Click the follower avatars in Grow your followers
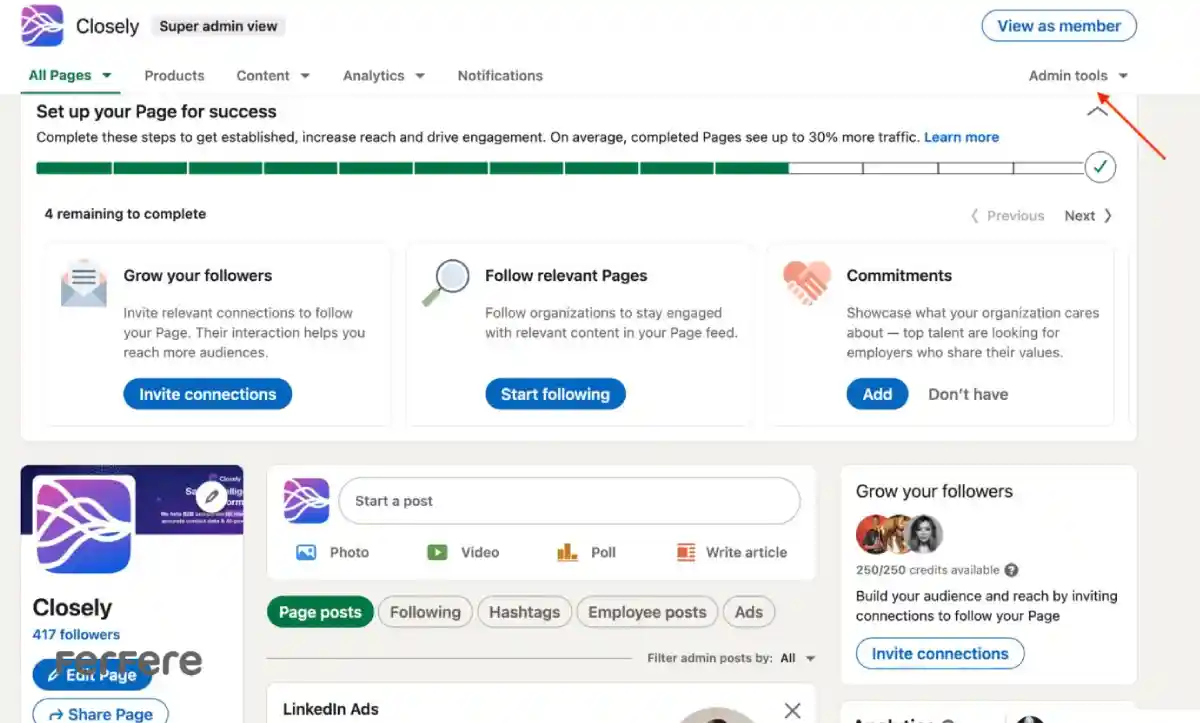Screen dimensions: 1200x723 [899, 534]
